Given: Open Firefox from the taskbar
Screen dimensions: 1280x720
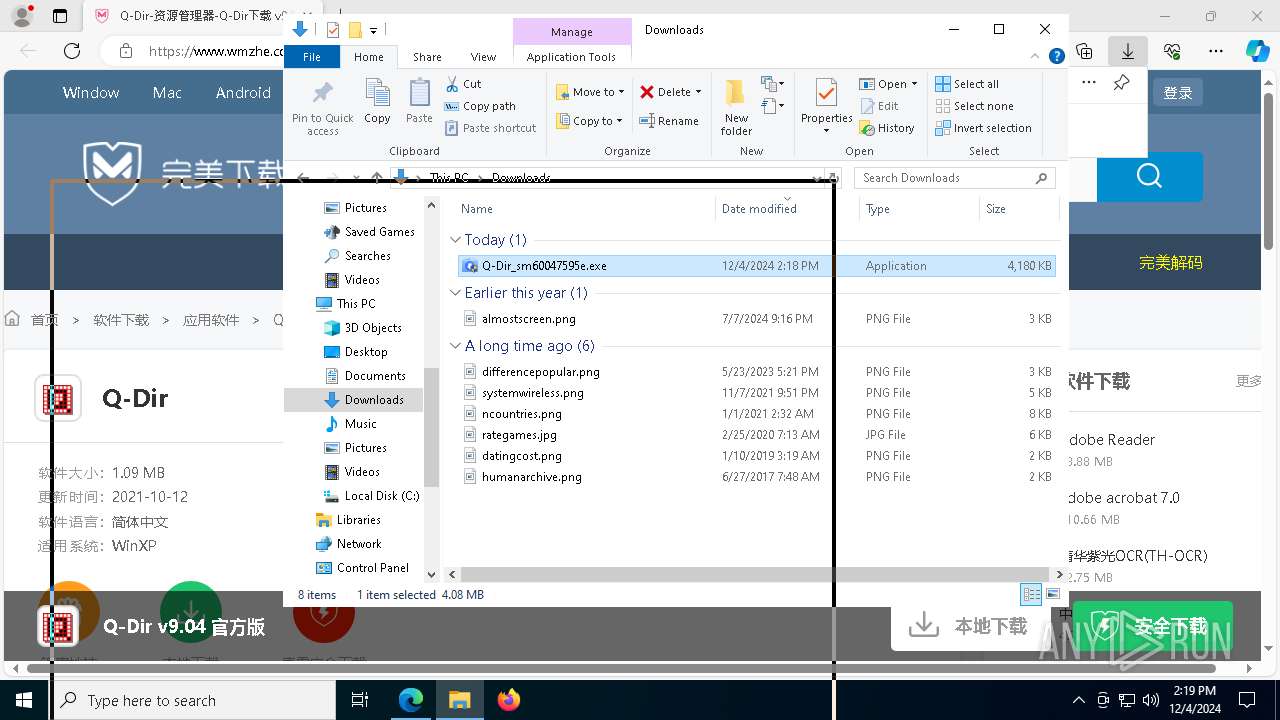Looking at the screenshot, I should pos(508,700).
